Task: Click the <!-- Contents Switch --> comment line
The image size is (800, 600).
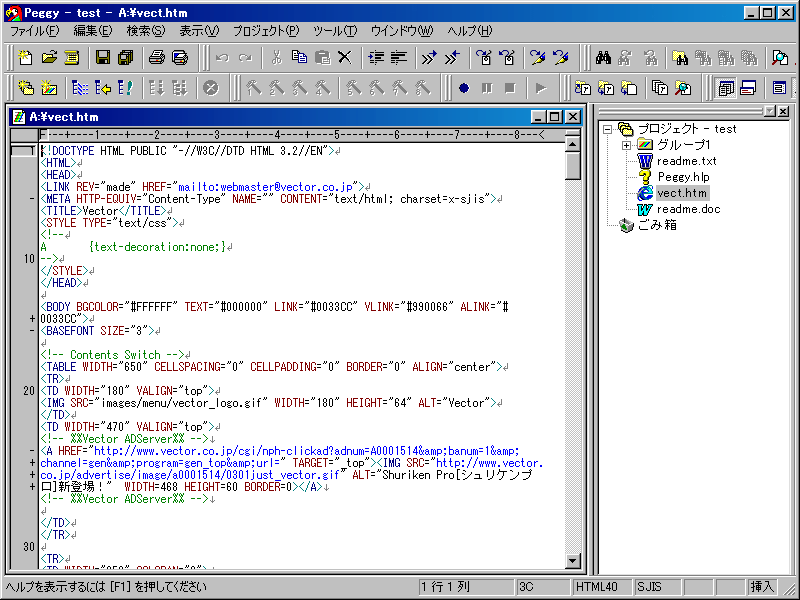Action: [x=115, y=355]
